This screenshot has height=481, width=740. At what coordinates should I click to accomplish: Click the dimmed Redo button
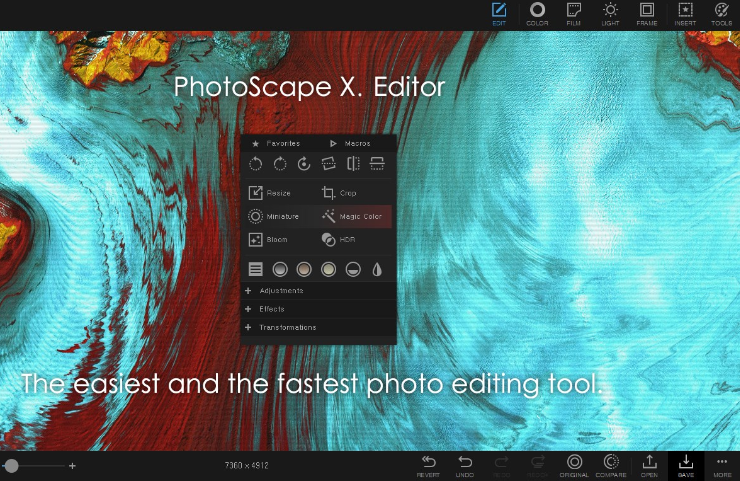[x=501, y=466]
